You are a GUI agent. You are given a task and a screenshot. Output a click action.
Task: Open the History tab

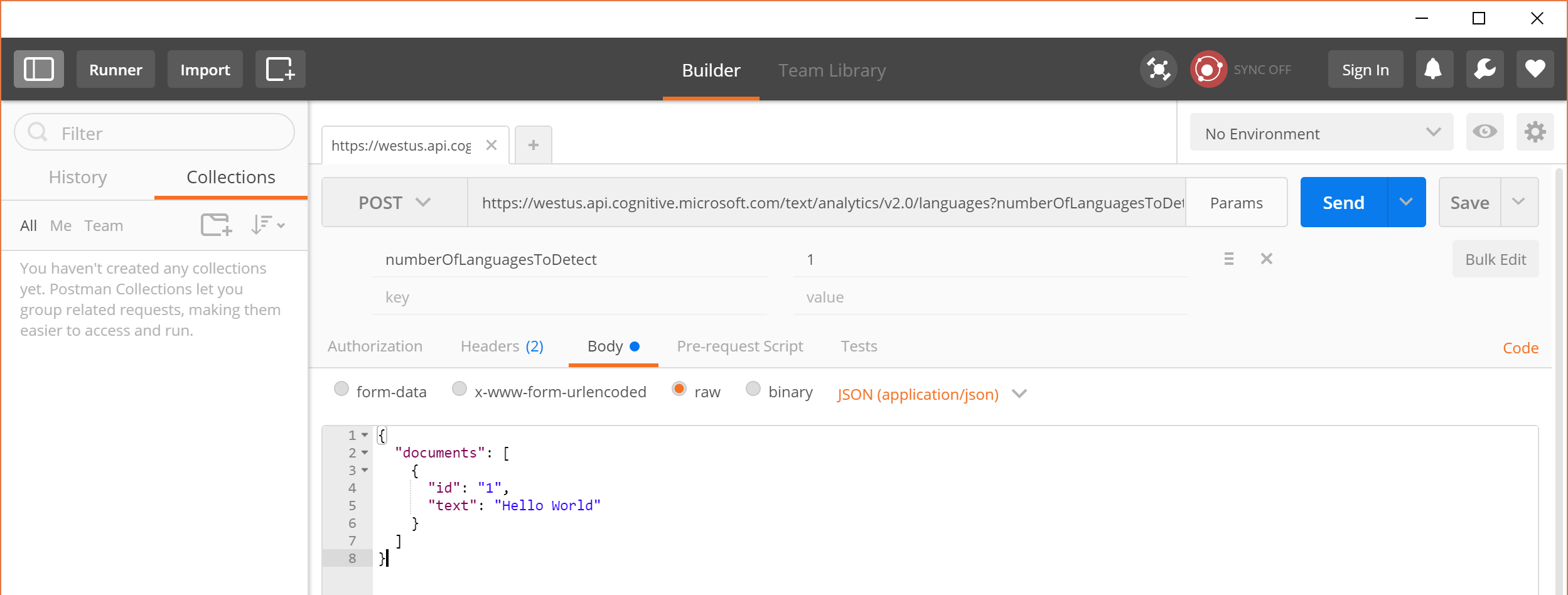click(78, 178)
